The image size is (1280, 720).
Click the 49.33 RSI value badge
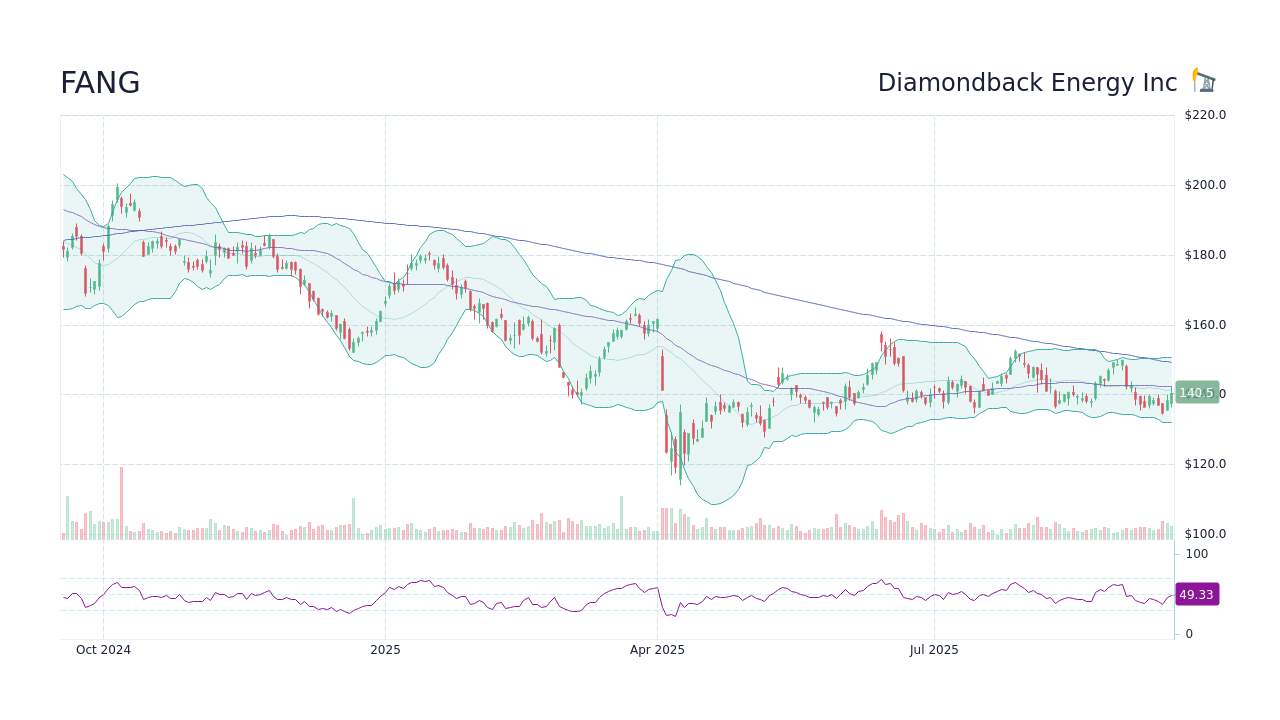[x=1195, y=595]
